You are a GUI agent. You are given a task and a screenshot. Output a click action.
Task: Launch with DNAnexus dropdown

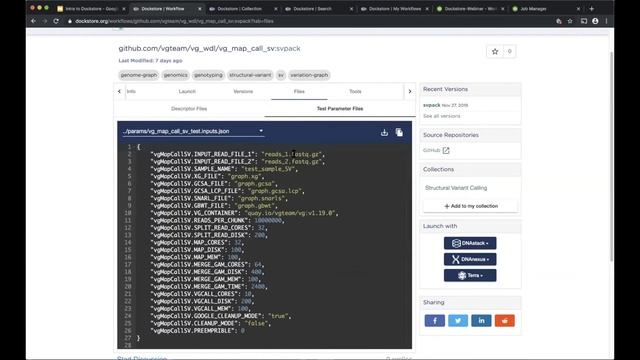470,259
